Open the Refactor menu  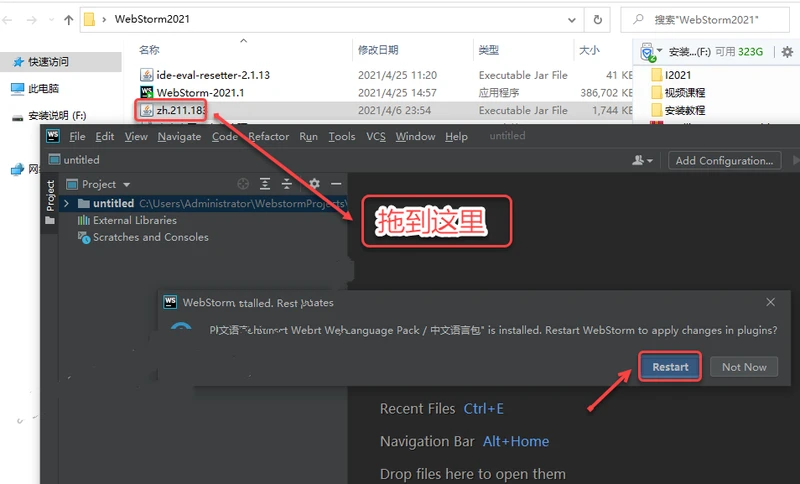268,136
